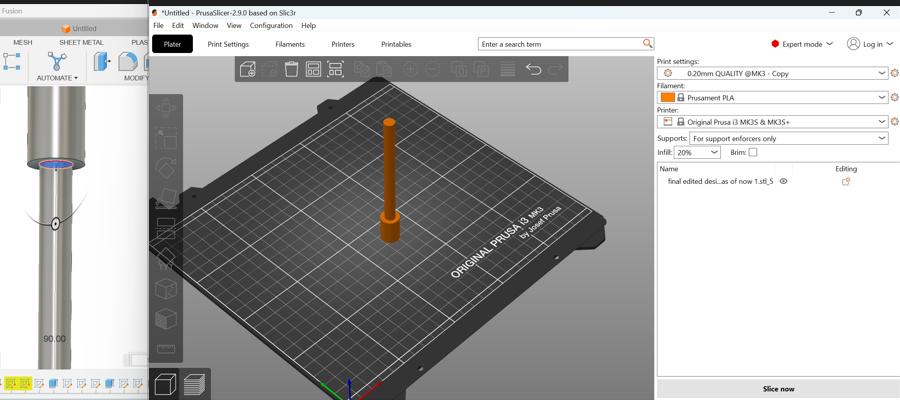Click the Remove instance minus icon
The width and height of the screenshot is (900, 400).
[x=432, y=69]
